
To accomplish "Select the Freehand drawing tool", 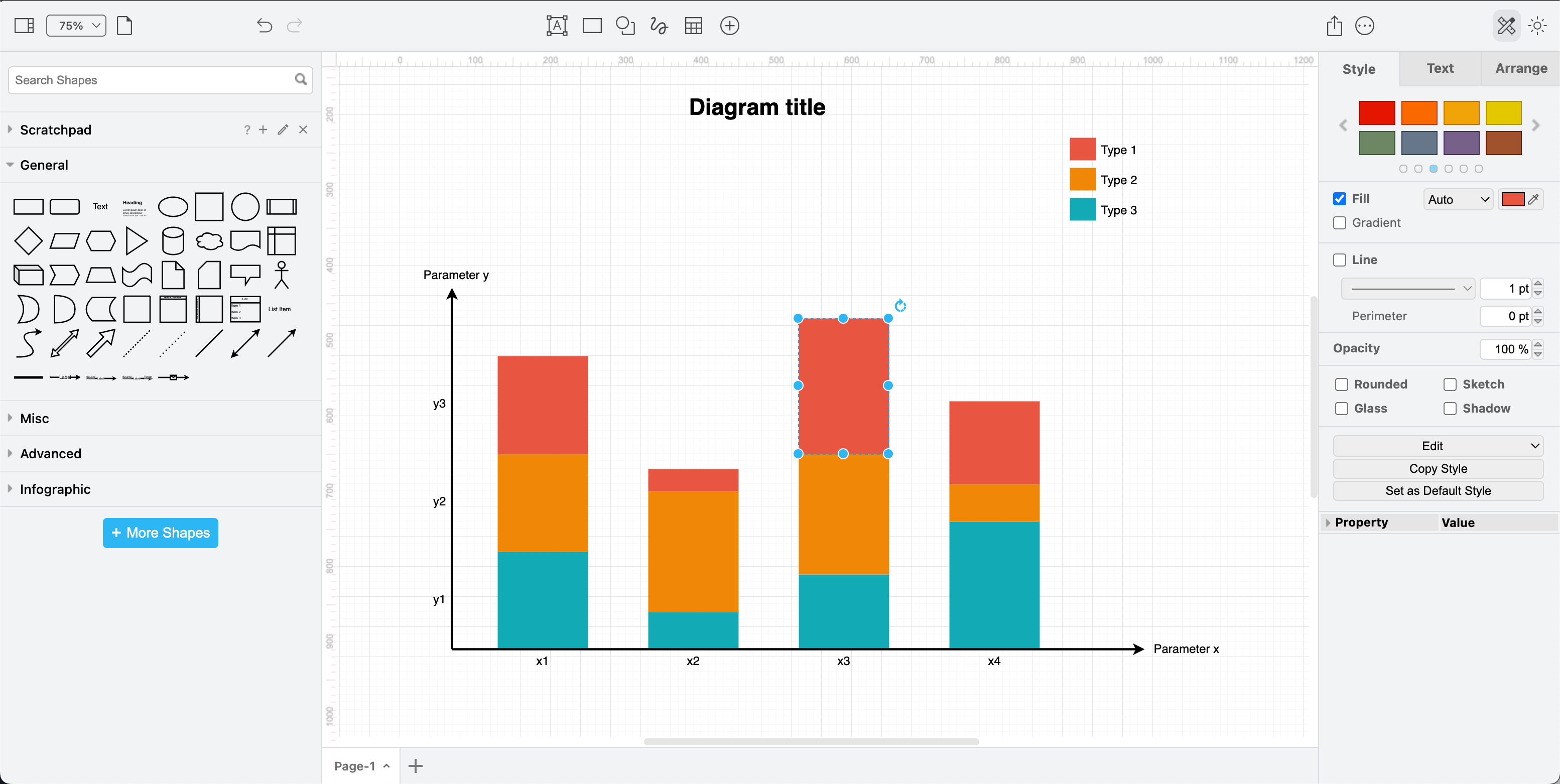I will tap(658, 26).
